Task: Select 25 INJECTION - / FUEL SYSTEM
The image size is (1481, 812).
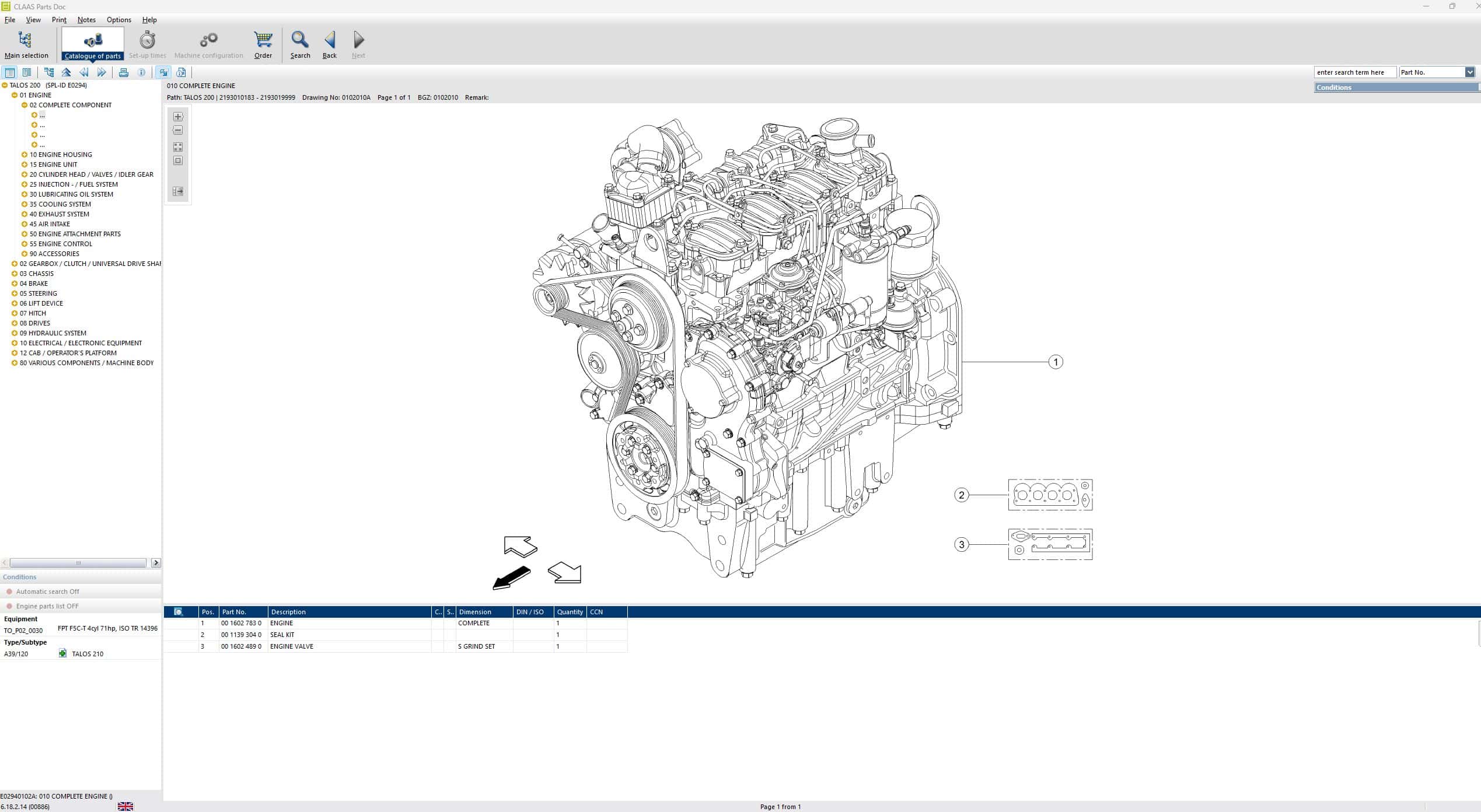Action: tap(74, 184)
